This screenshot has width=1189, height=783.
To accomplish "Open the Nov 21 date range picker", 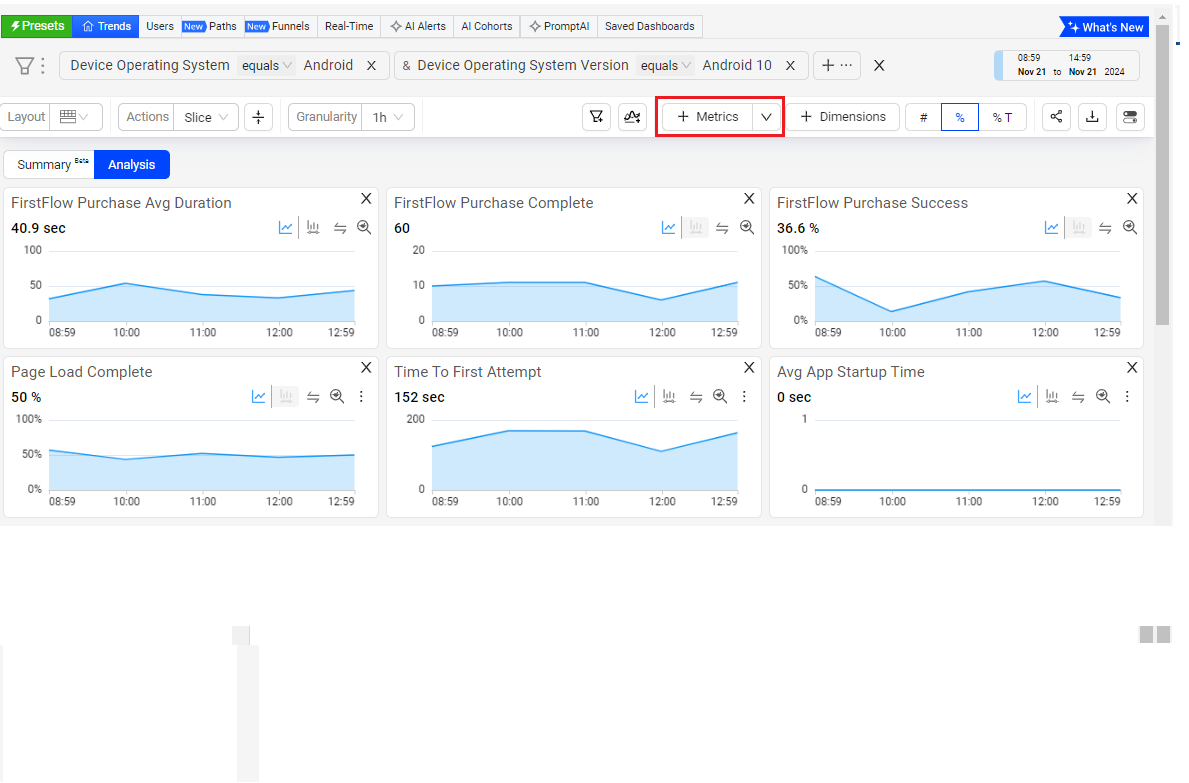I will point(1067,66).
